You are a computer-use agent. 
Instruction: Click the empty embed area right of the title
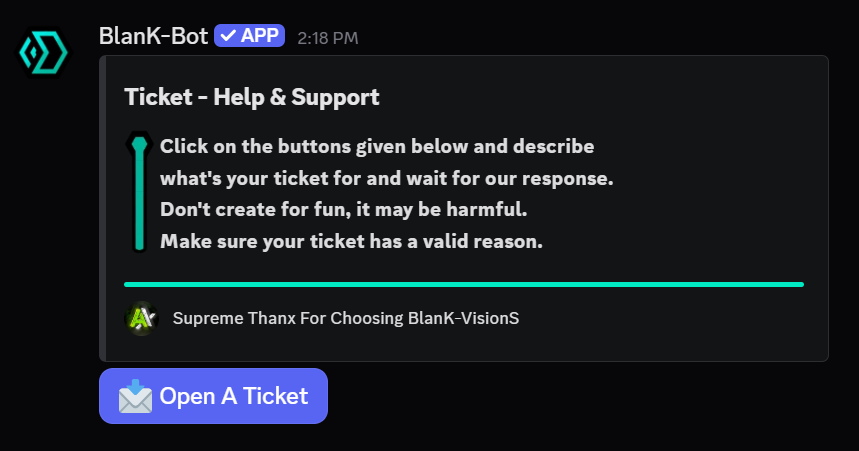600,97
